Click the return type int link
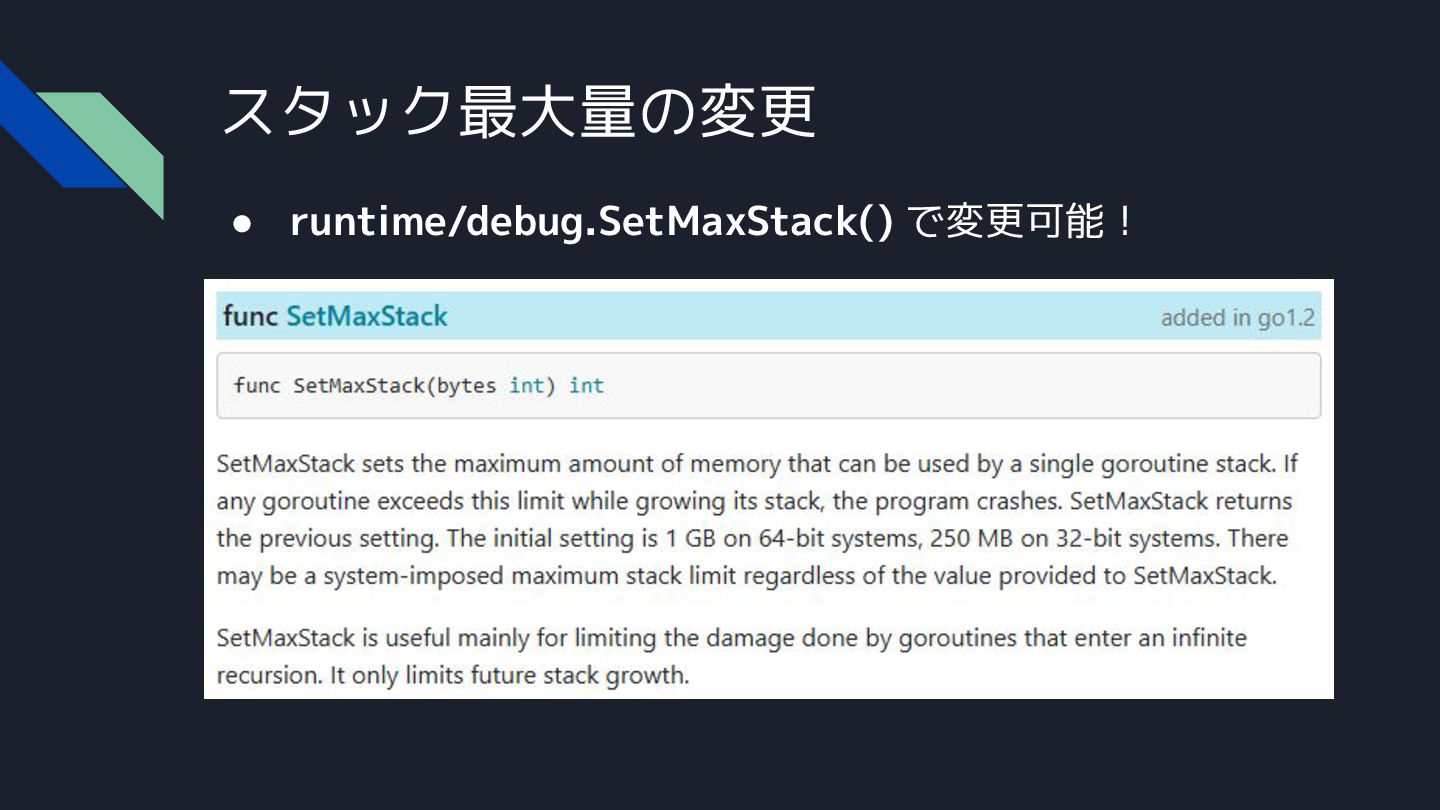This screenshot has width=1440, height=810. [587, 386]
